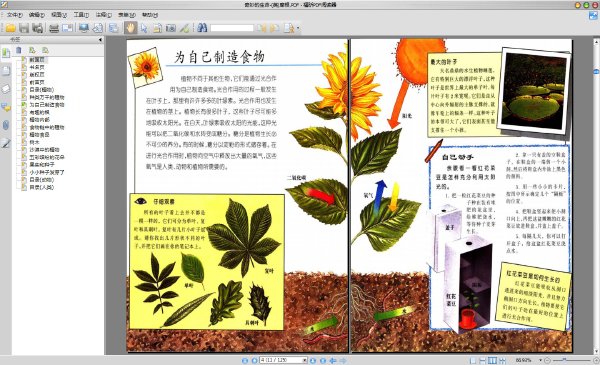
Task: Click the third bookmark toolbar icon
Action: [46, 50]
